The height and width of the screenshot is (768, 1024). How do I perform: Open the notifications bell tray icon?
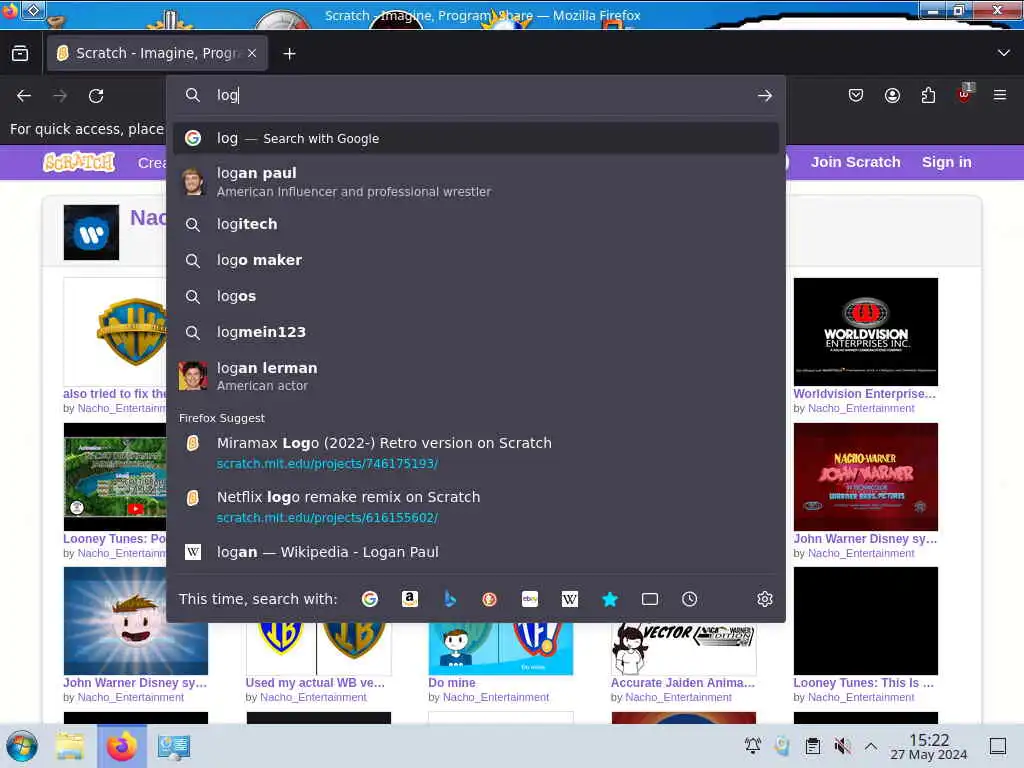pos(752,746)
